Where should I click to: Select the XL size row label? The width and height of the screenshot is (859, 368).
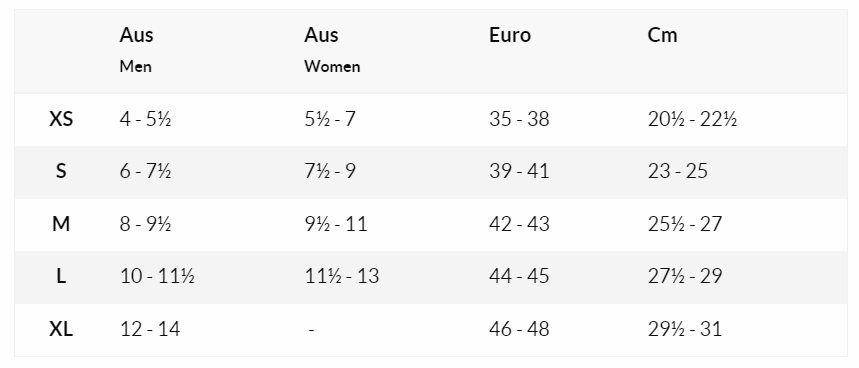pos(61,329)
